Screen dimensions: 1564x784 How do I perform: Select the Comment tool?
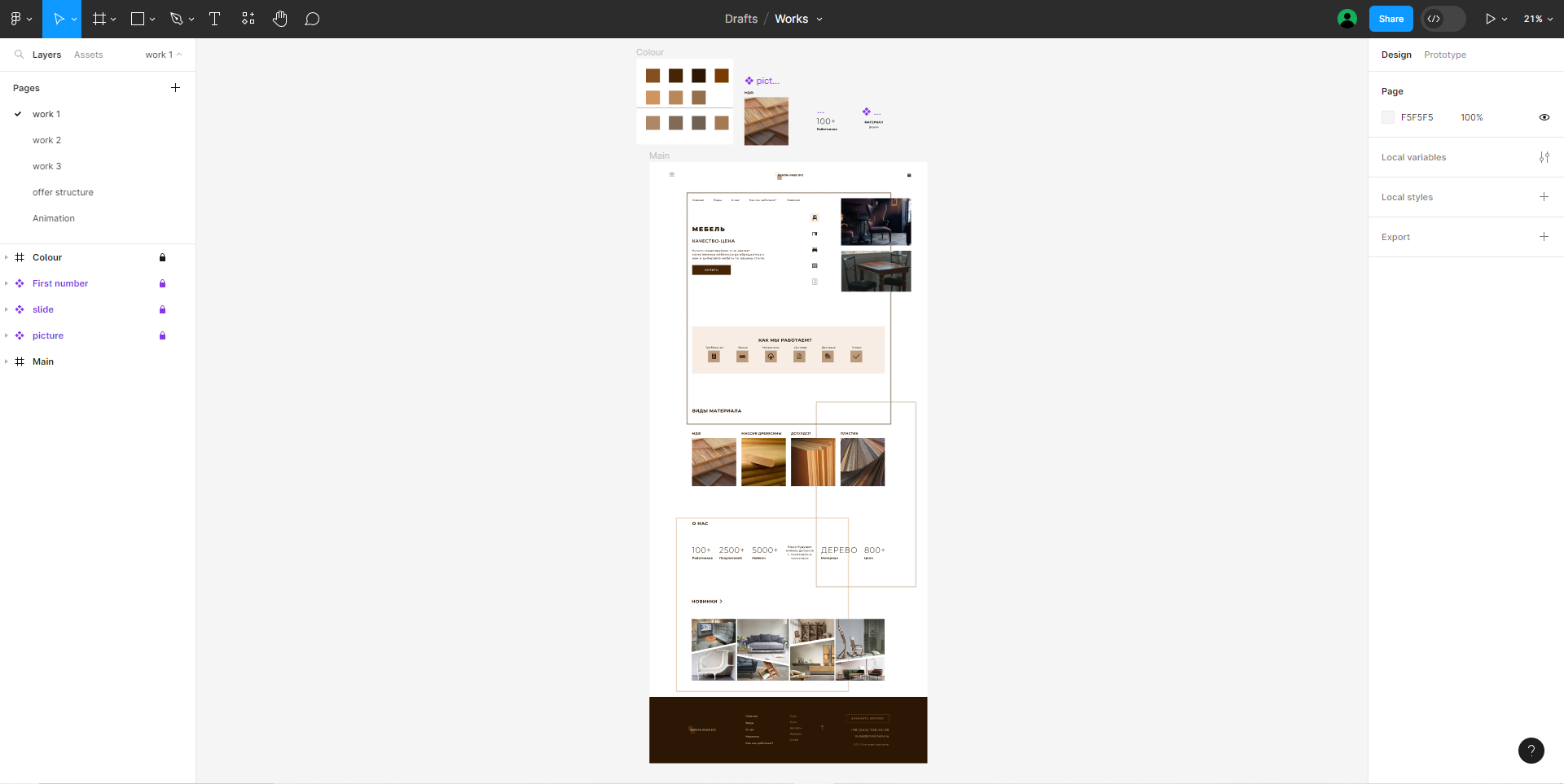[312, 19]
